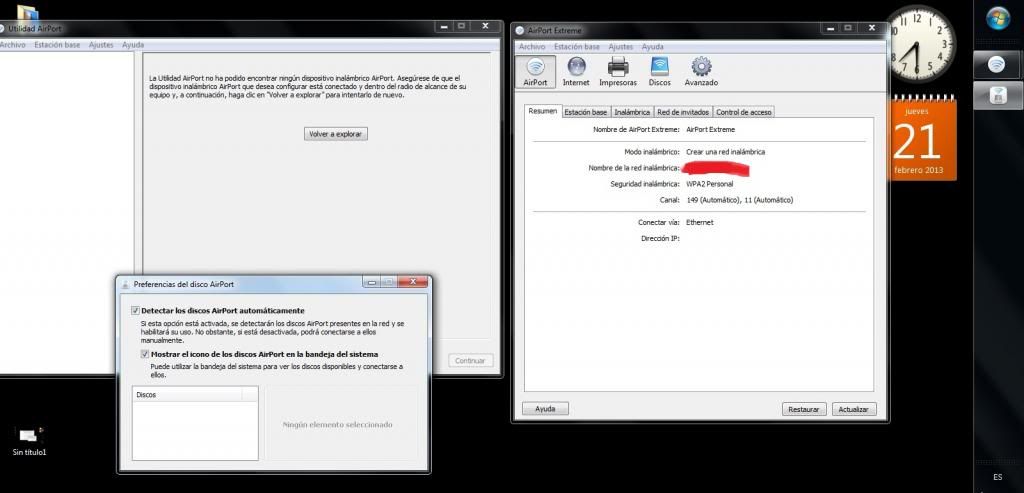1024x493 pixels.
Task: Open the Discos toolbar icon
Action: (x=660, y=72)
